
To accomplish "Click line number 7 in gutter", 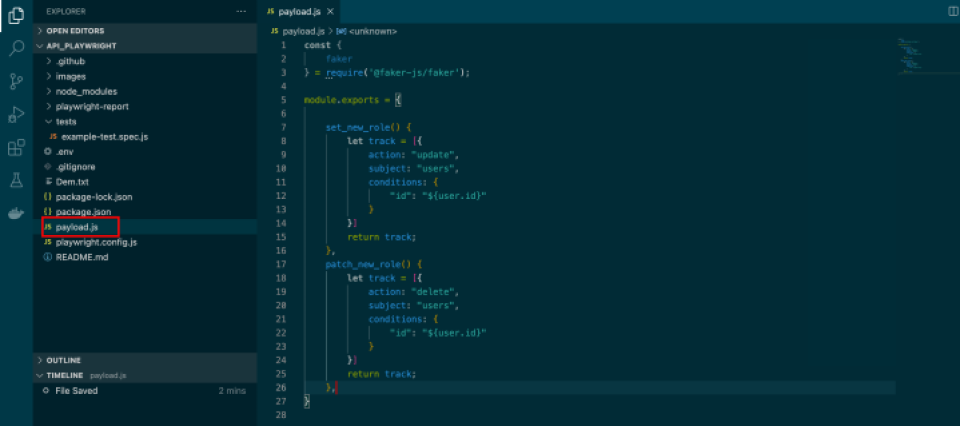I will coord(283,127).
